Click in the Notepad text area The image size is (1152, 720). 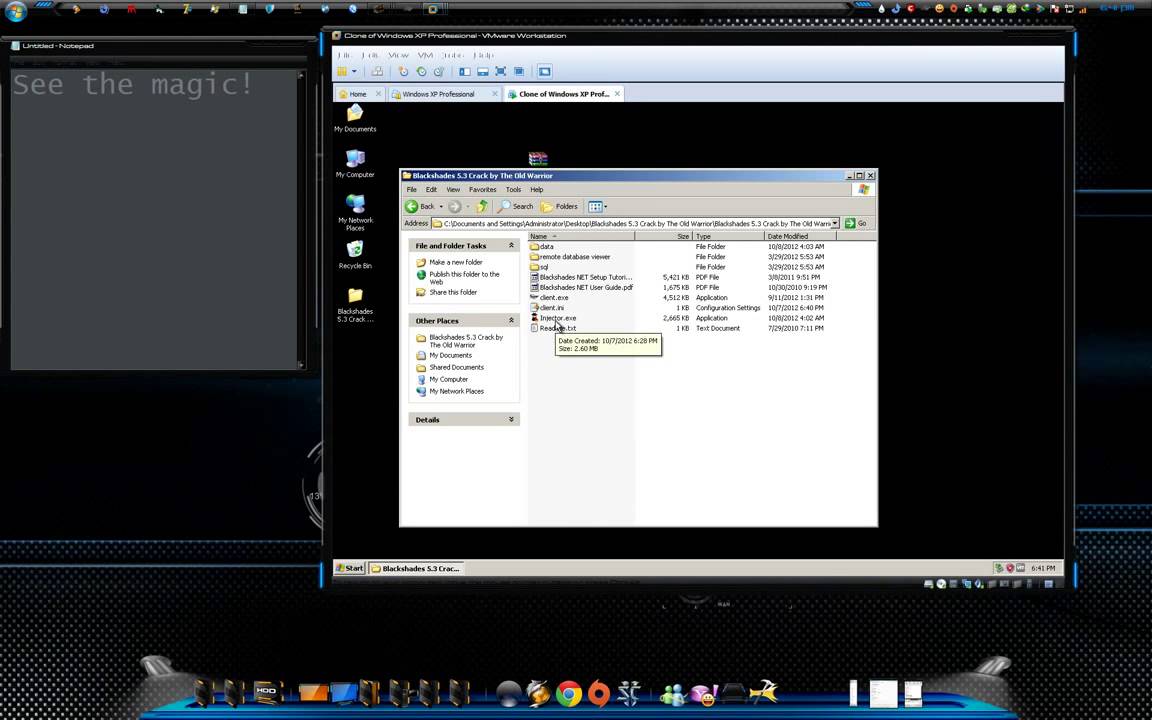154,219
